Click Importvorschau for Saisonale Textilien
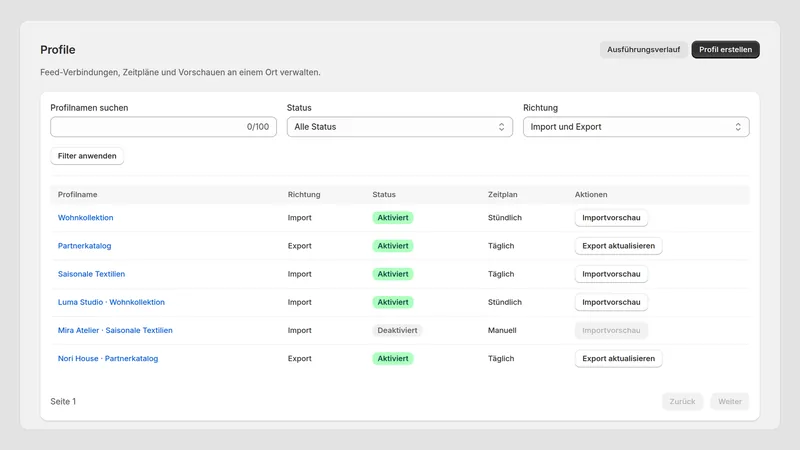Image resolution: width=800 pixels, height=450 pixels. [x=611, y=274]
